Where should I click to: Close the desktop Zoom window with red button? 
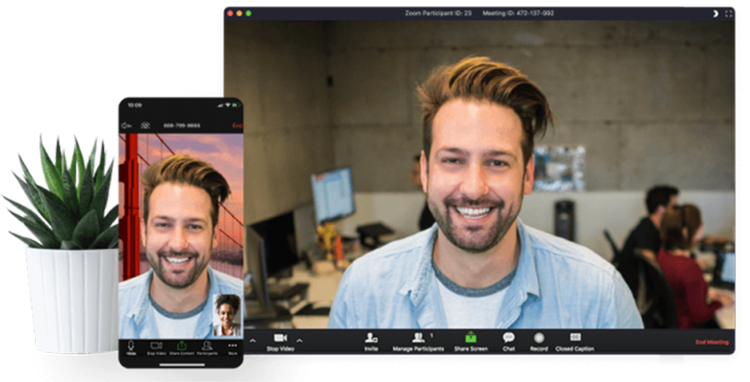click(x=230, y=13)
